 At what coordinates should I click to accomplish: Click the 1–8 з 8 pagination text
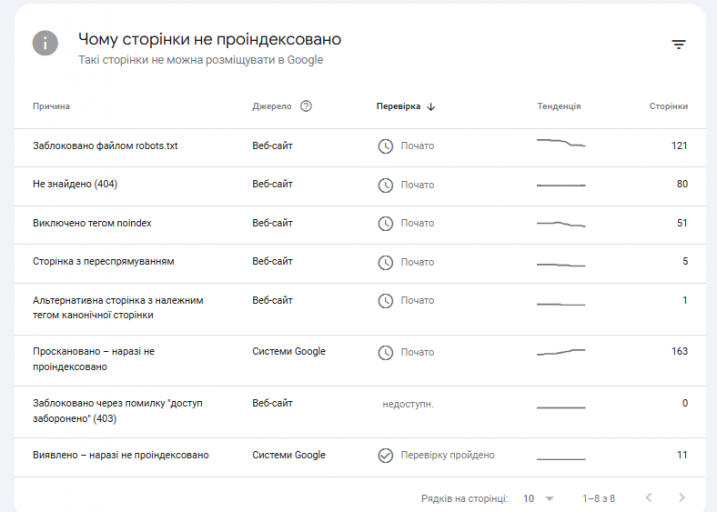coord(599,498)
